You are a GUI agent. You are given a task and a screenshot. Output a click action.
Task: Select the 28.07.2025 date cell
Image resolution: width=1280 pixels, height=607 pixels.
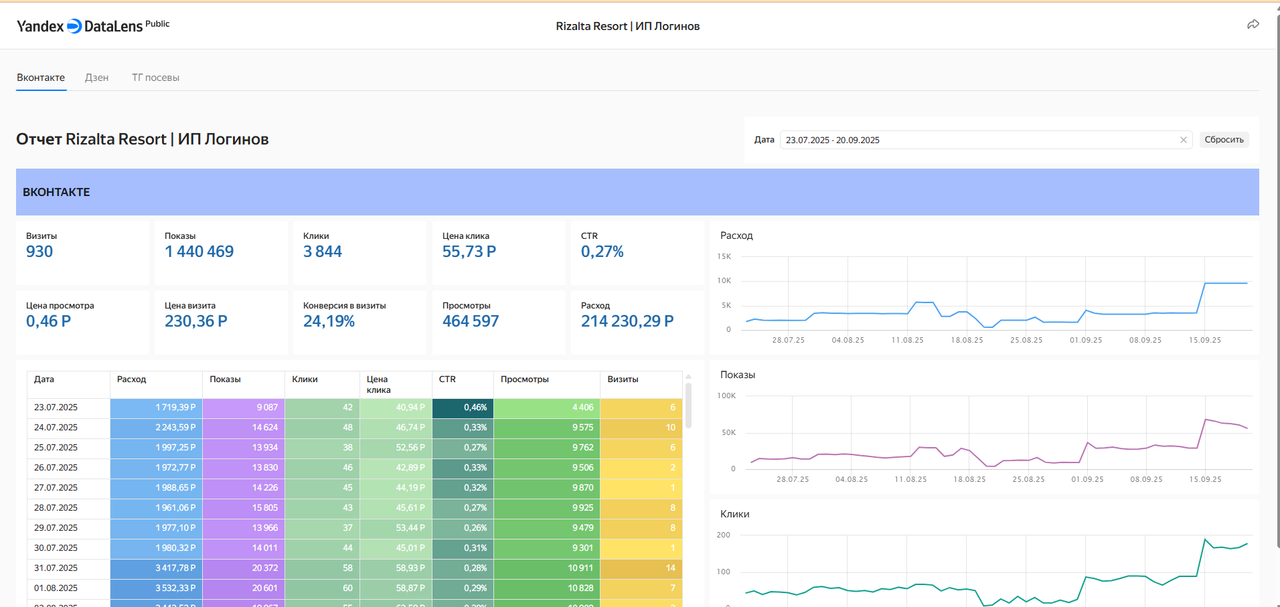[x=68, y=508]
